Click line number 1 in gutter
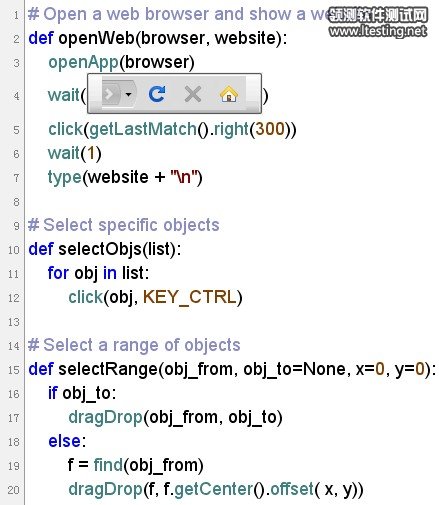The image size is (439, 505). [x=16, y=15]
